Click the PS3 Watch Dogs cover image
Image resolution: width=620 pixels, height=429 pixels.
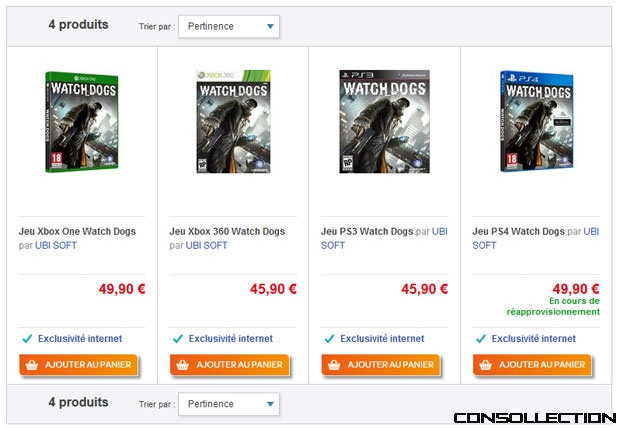tap(384, 121)
